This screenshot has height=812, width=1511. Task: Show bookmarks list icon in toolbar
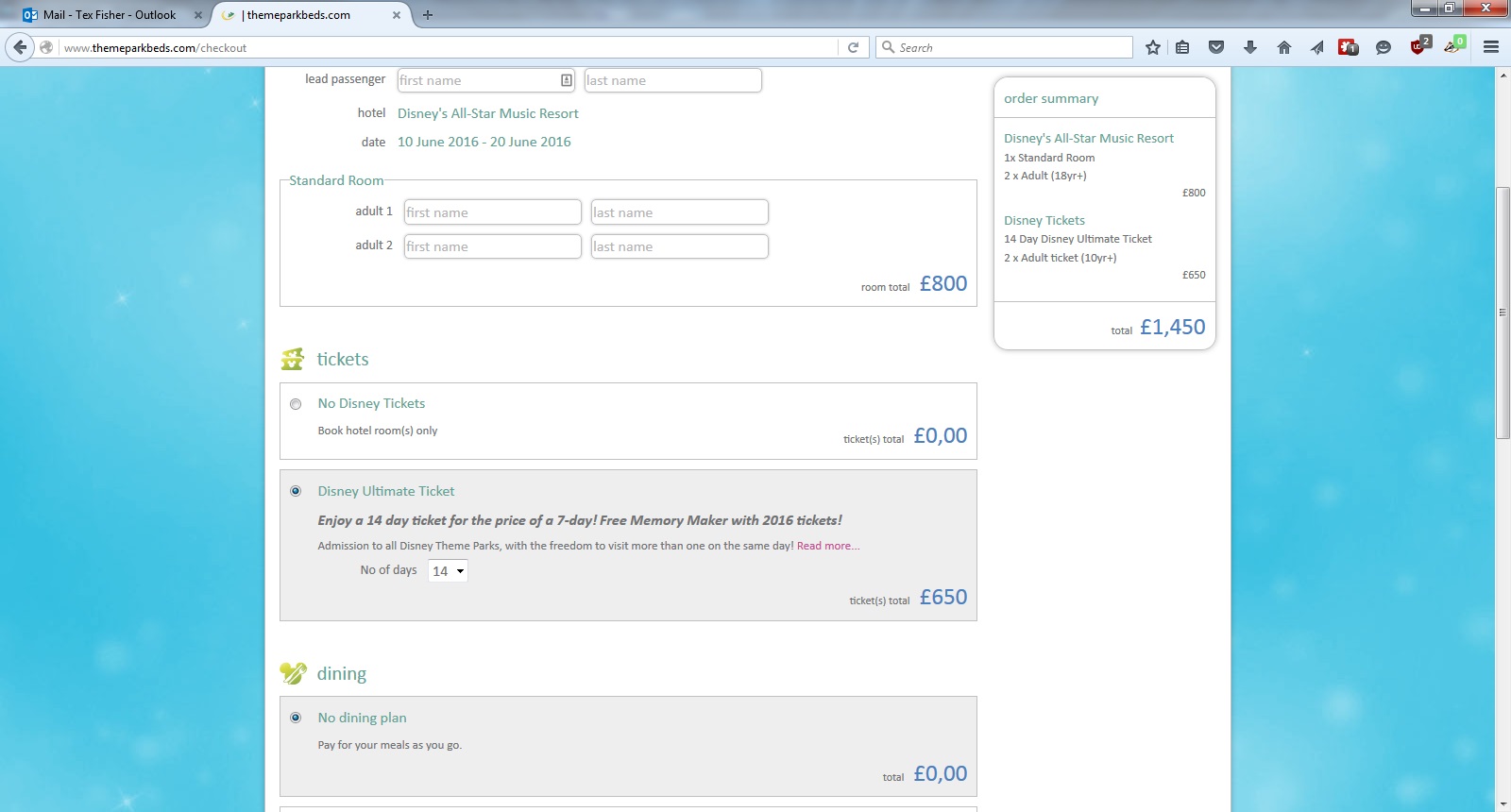click(x=1182, y=47)
